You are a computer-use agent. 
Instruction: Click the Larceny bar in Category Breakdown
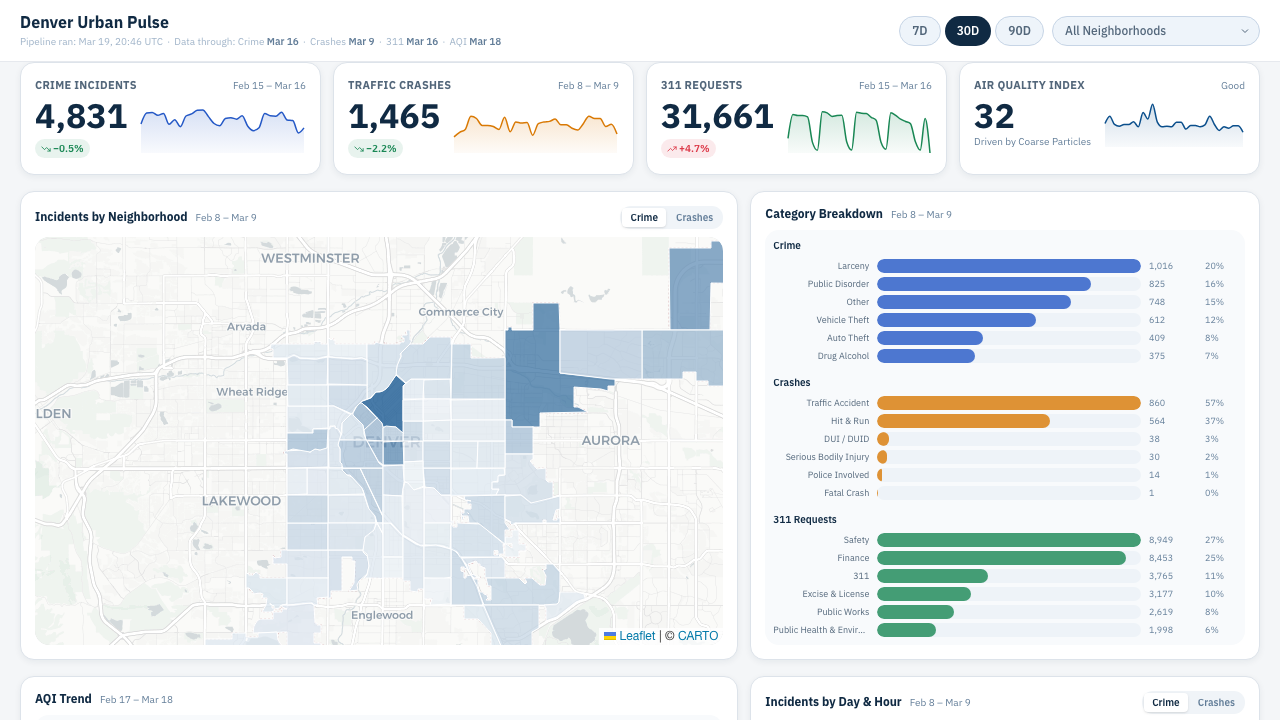click(1009, 266)
